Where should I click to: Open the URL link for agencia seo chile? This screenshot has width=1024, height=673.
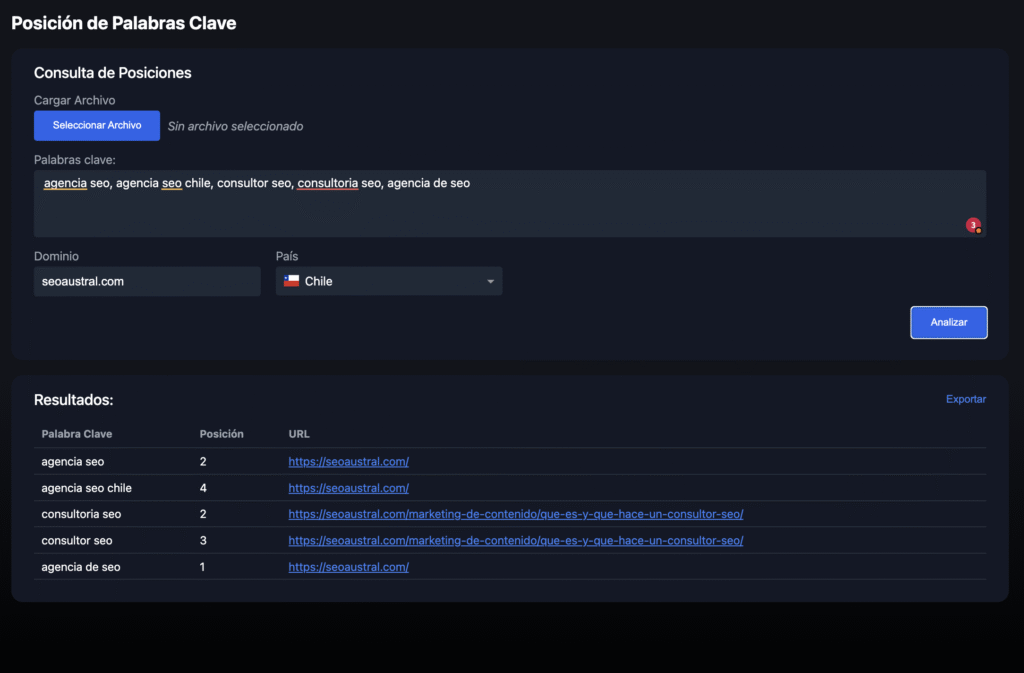point(348,488)
